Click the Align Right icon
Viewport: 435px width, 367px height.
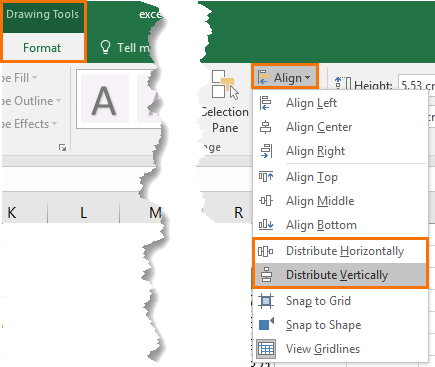266,151
